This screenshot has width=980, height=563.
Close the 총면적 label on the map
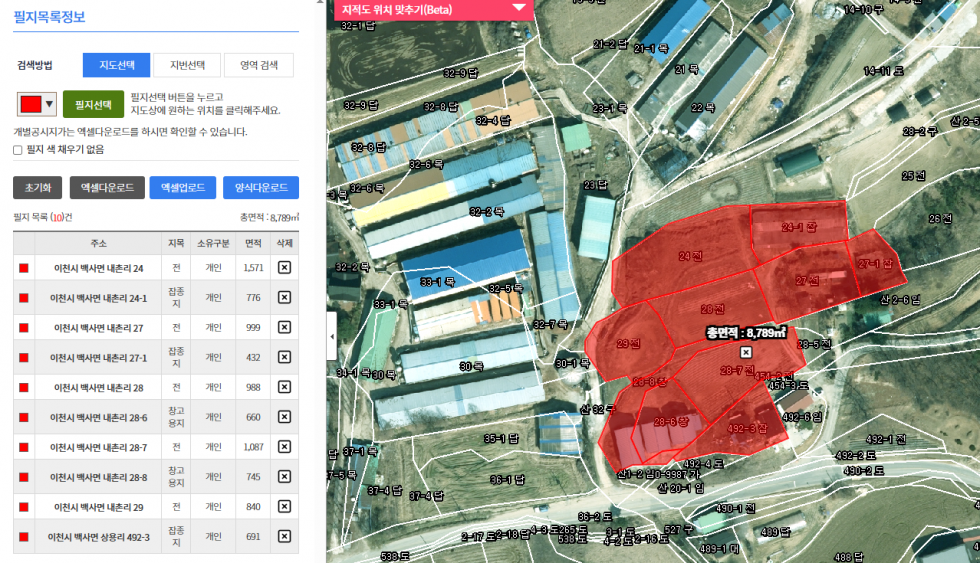click(746, 352)
